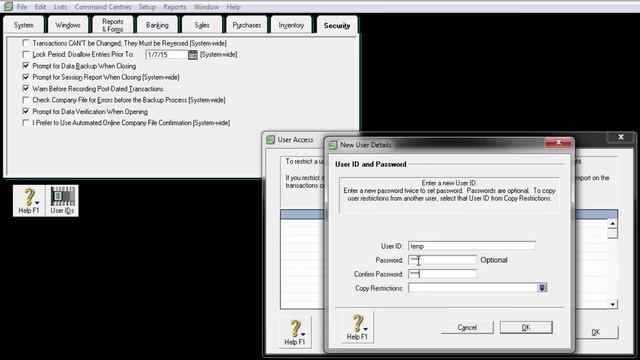This screenshot has height=360, width=640.
Task: Toggle Prompt for Session Report When Closing
Action: (x=26, y=77)
